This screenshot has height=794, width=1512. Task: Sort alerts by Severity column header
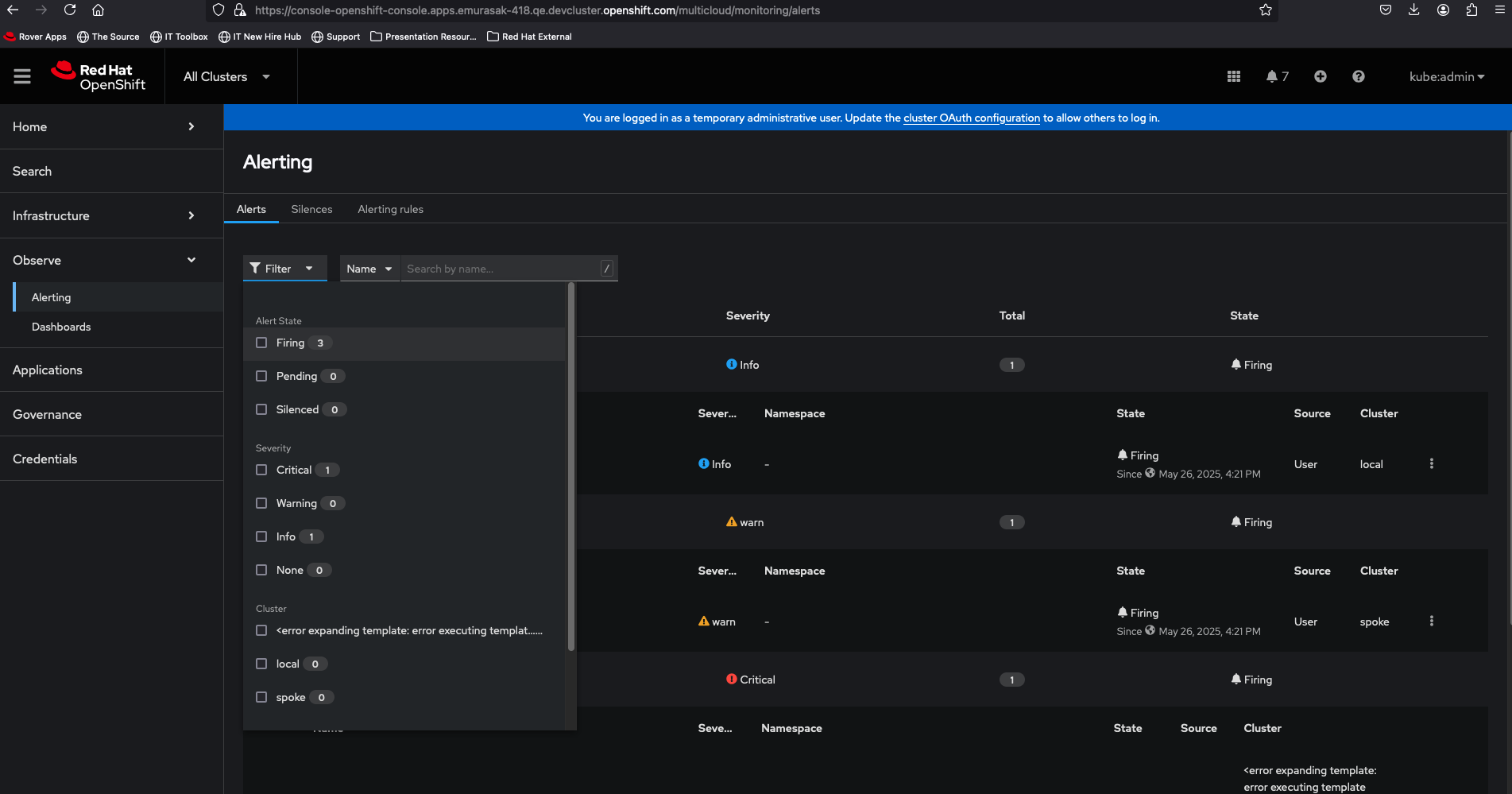point(748,316)
